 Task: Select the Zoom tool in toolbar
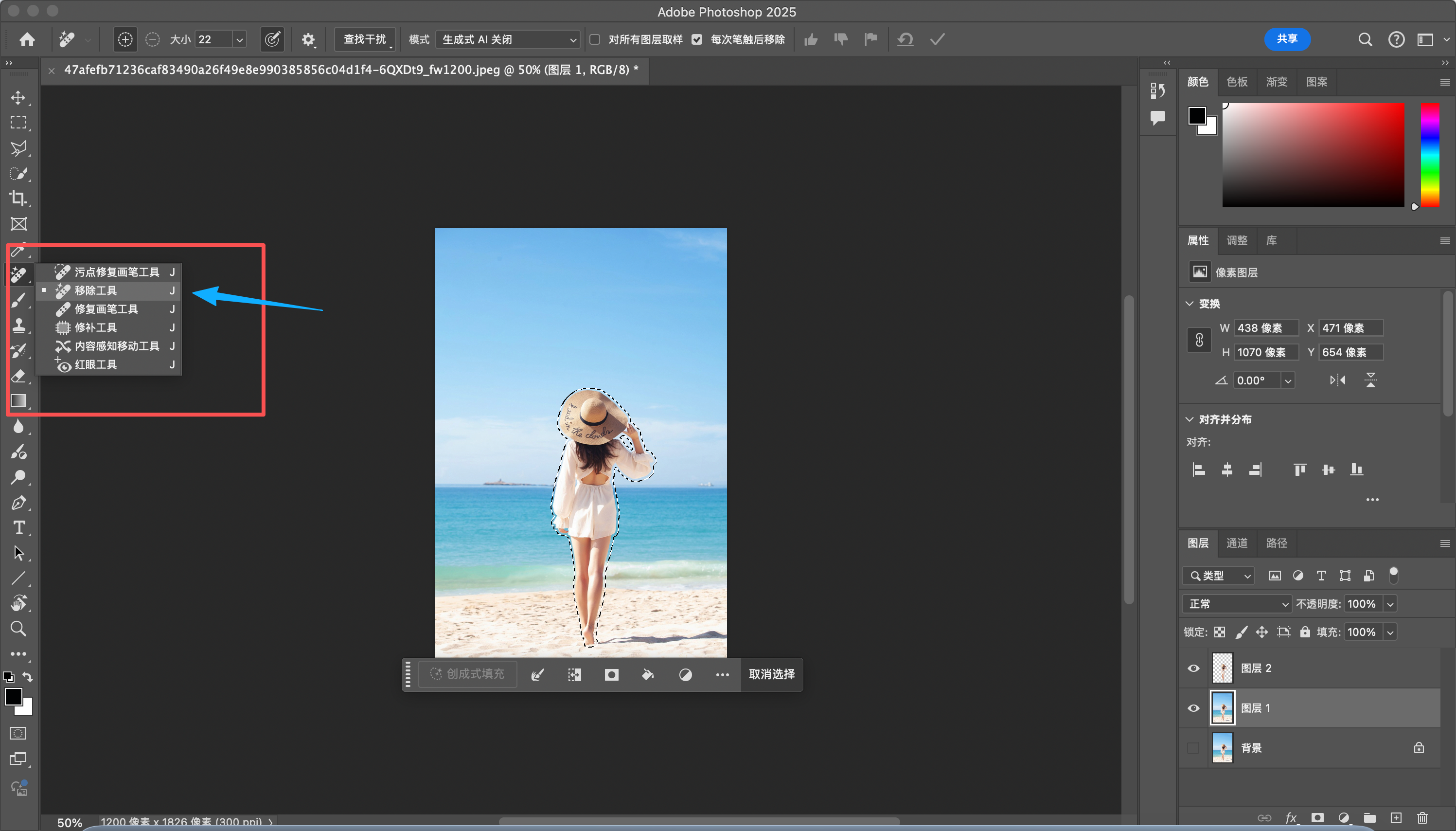tap(18, 629)
